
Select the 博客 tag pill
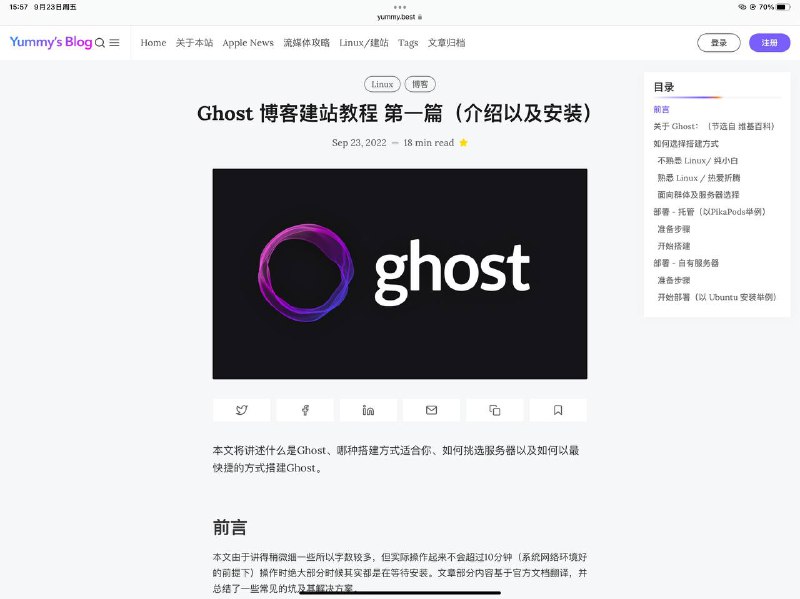(420, 84)
